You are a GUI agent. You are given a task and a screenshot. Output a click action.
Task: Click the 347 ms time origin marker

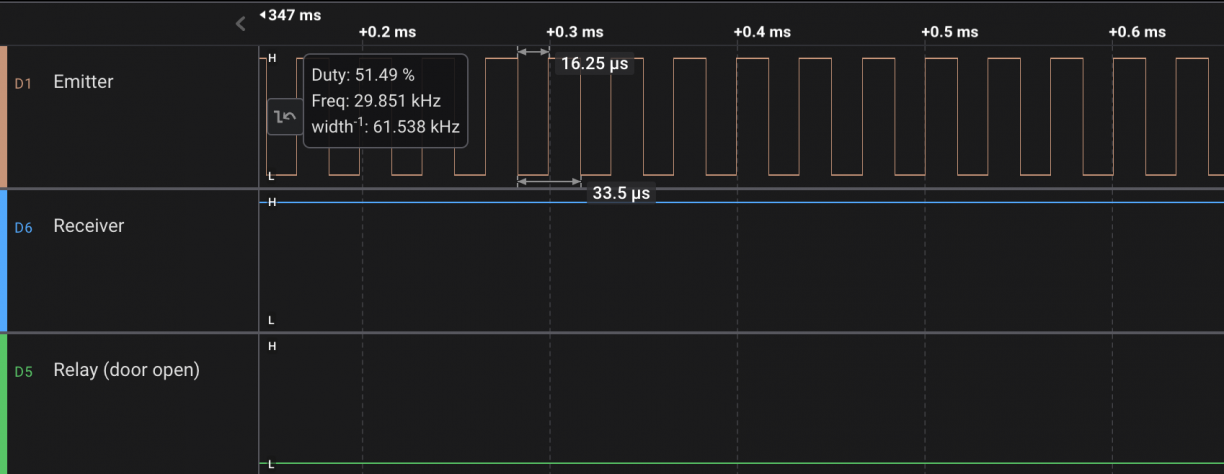[x=293, y=15]
